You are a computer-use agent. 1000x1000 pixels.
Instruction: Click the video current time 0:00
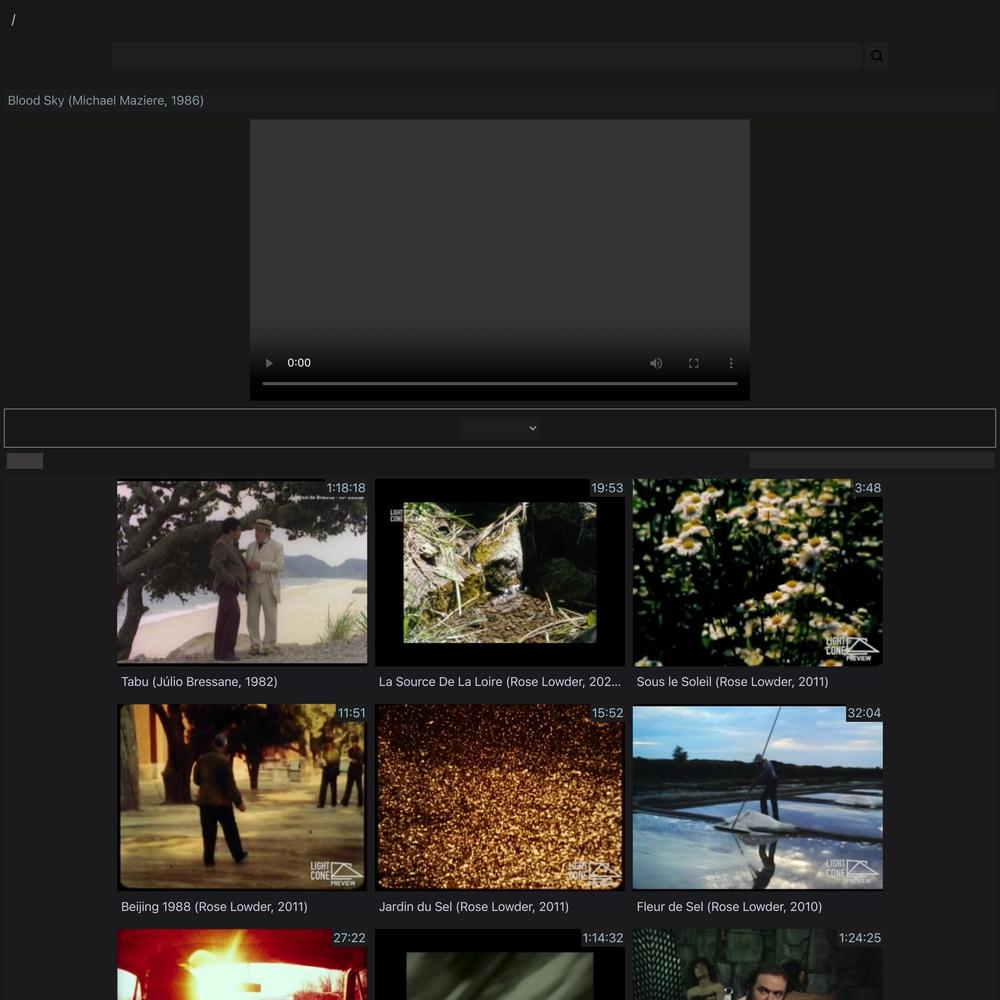(x=299, y=363)
